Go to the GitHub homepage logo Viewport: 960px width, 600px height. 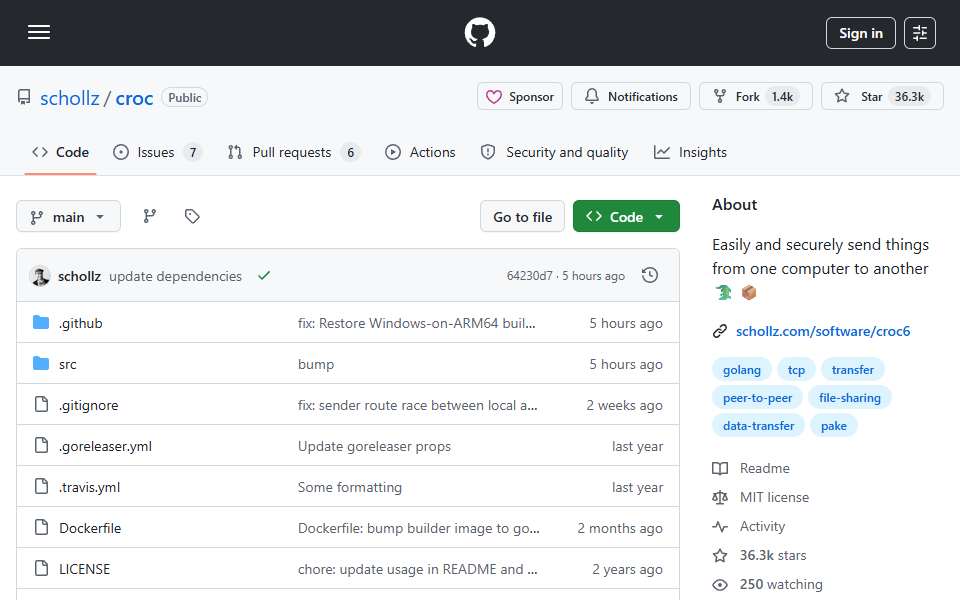[x=479, y=32]
